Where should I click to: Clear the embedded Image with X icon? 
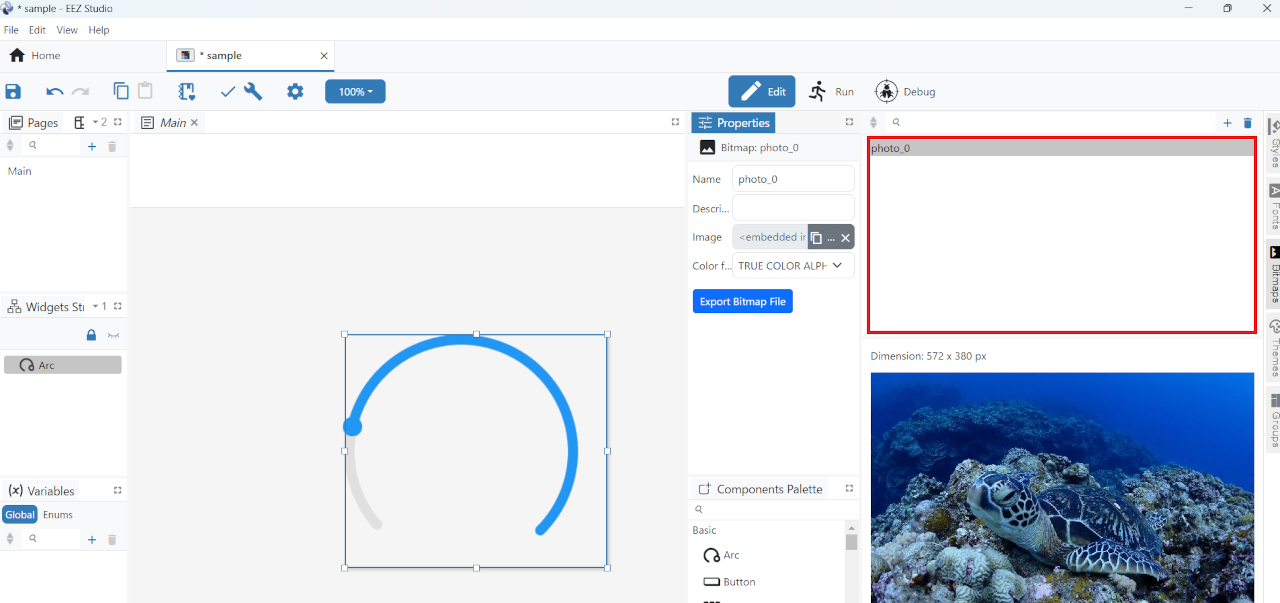point(845,237)
